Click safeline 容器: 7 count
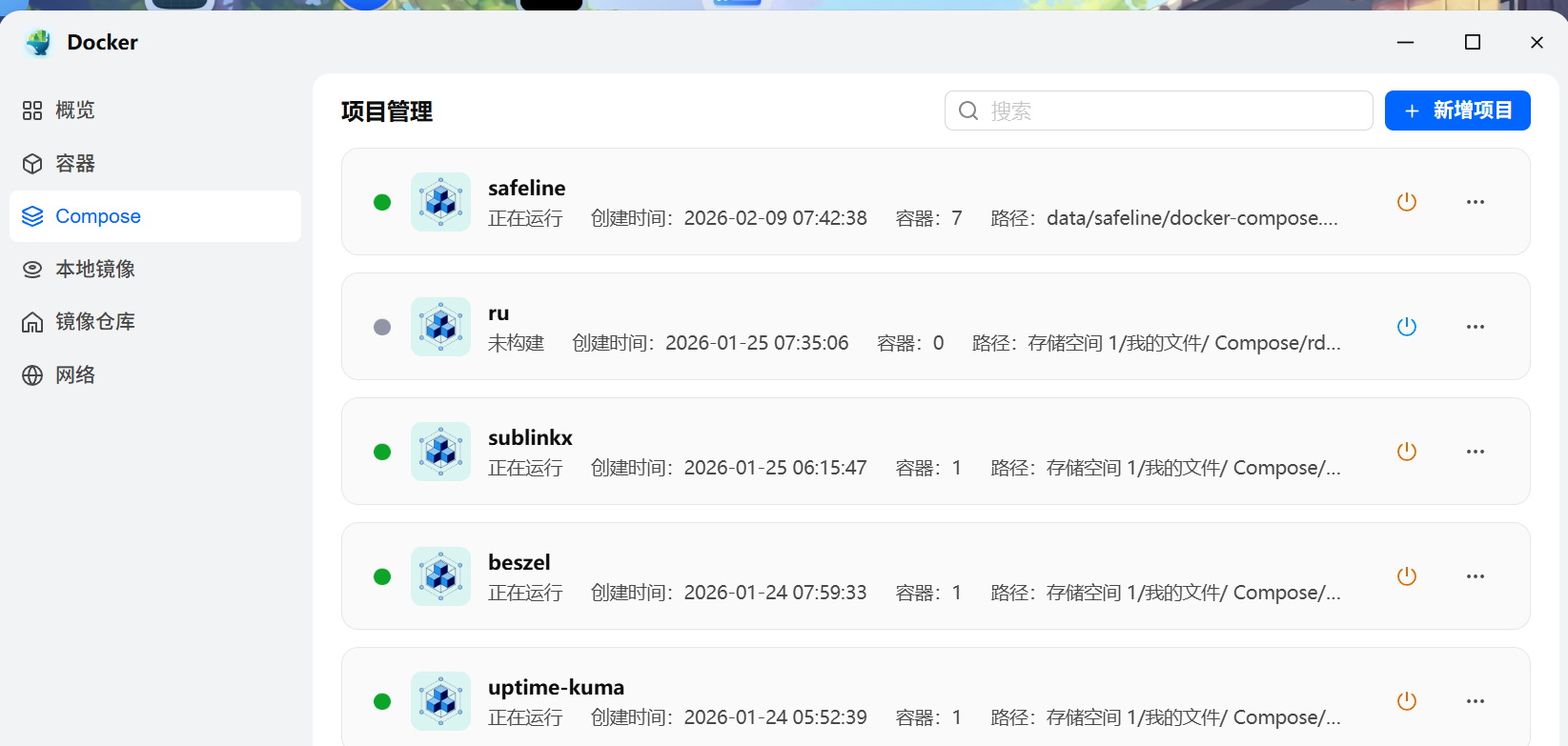The image size is (1568, 746). [929, 218]
